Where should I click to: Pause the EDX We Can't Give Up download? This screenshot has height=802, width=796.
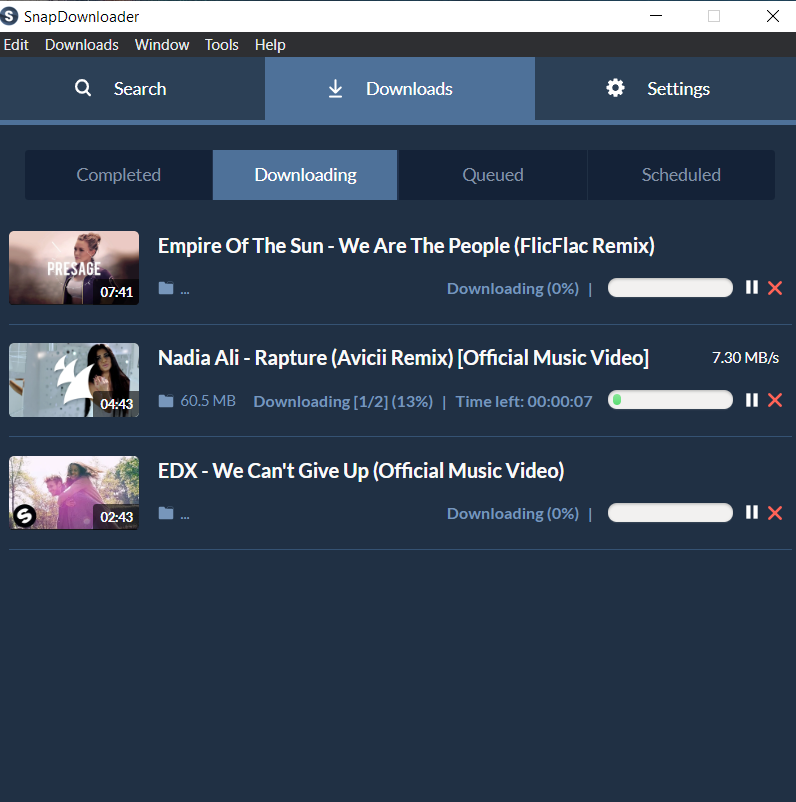click(751, 513)
